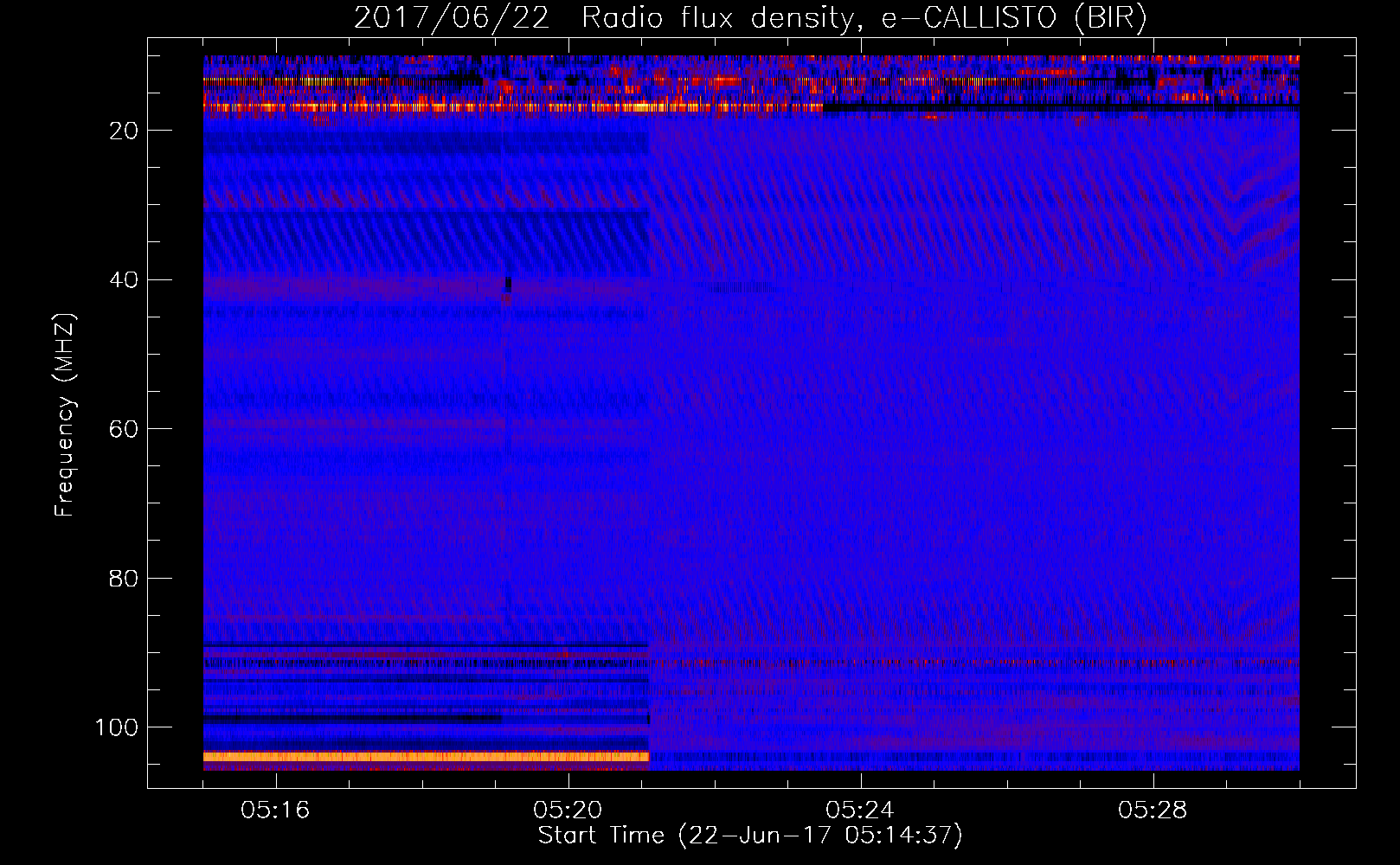This screenshot has width=1400, height=865.
Task: Click the "Frequency (MHZ)" axis label
Action: (x=65, y=415)
